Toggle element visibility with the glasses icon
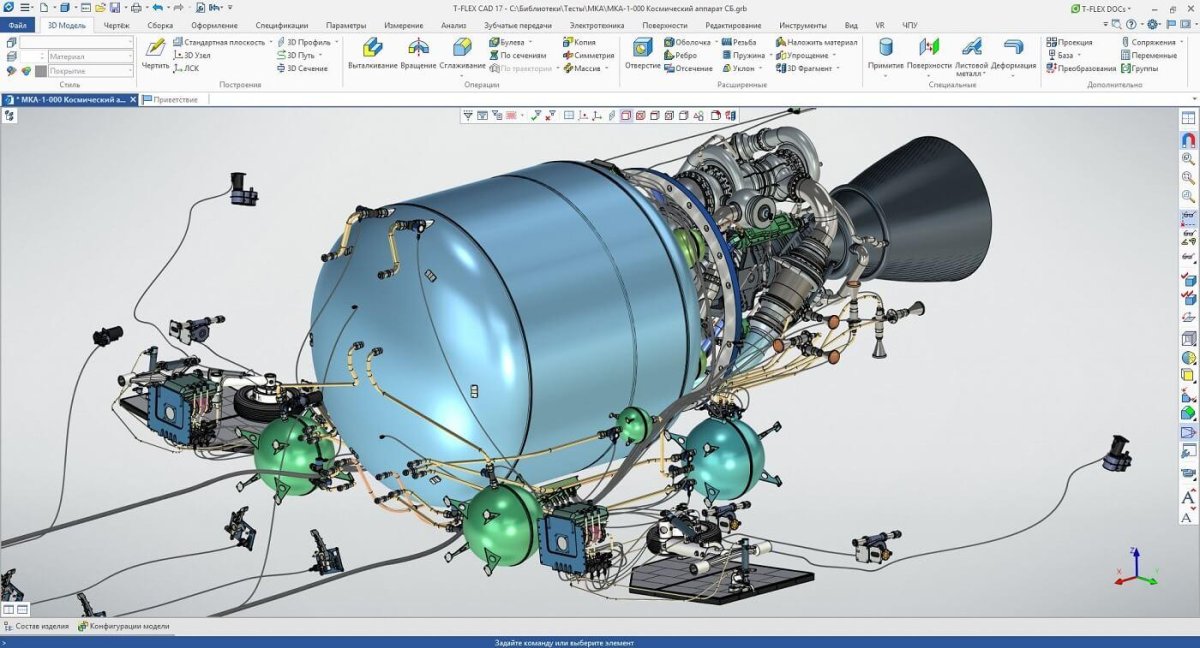Screen dimensions: 1200x648 coord(1189,217)
